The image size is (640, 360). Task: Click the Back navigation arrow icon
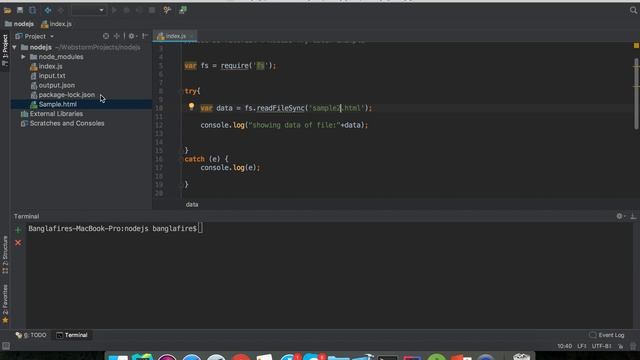(48, 10)
